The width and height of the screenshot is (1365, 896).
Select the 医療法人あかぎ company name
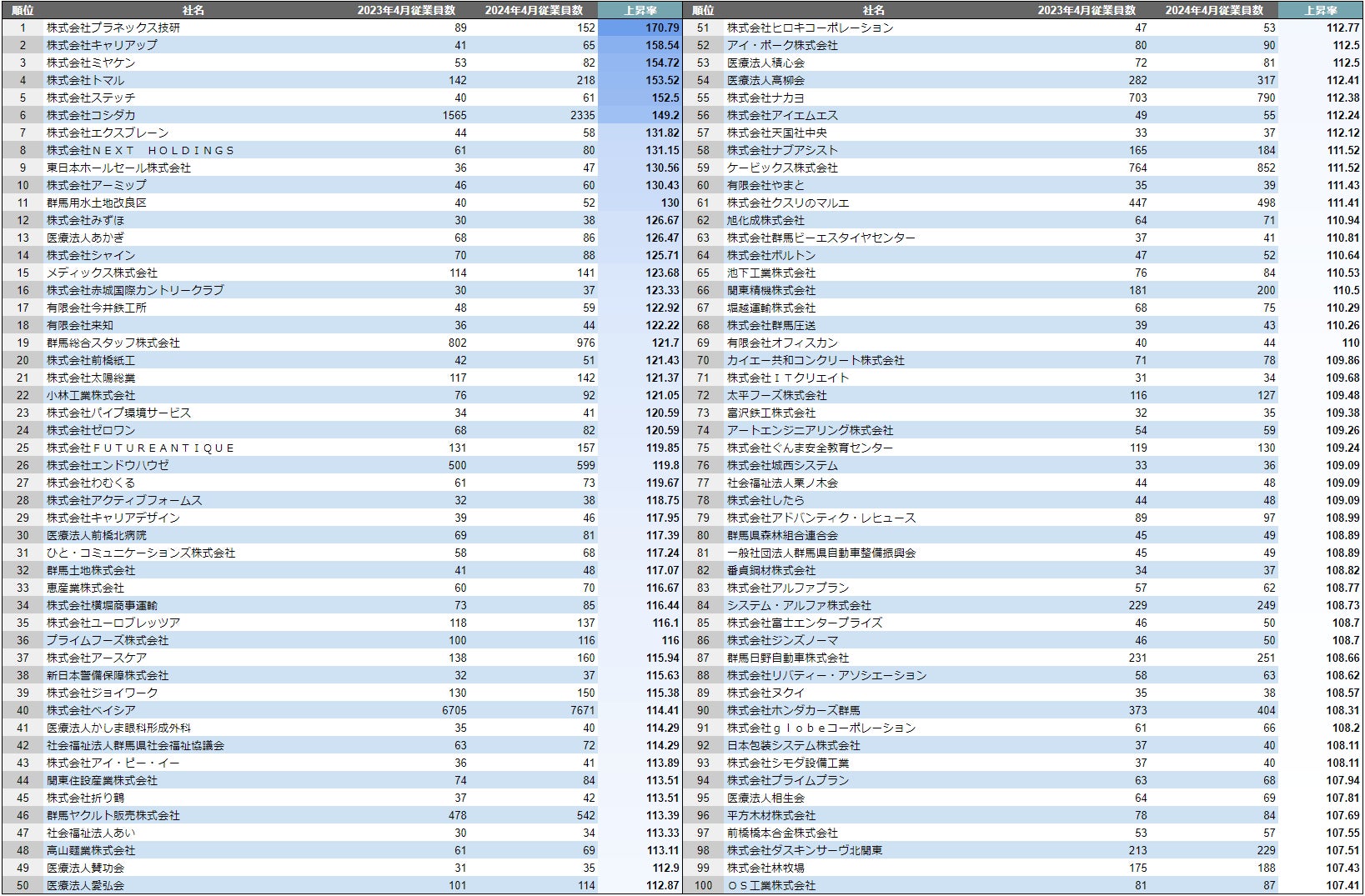(x=85, y=238)
